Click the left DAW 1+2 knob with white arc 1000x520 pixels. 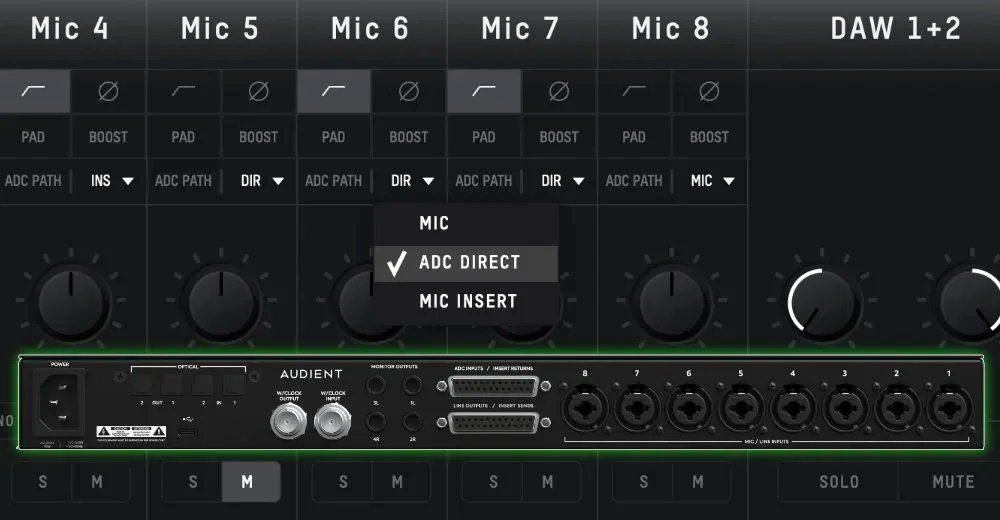click(x=821, y=302)
